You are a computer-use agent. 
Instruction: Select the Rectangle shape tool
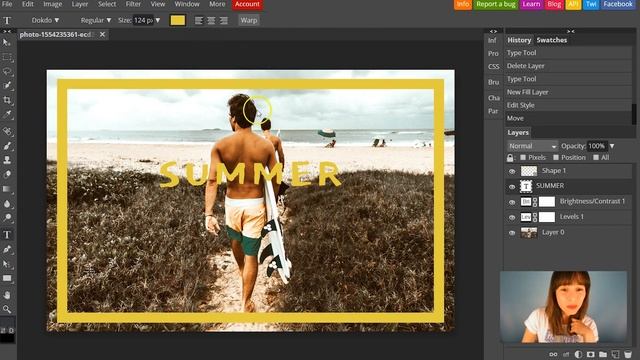(7, 278)
